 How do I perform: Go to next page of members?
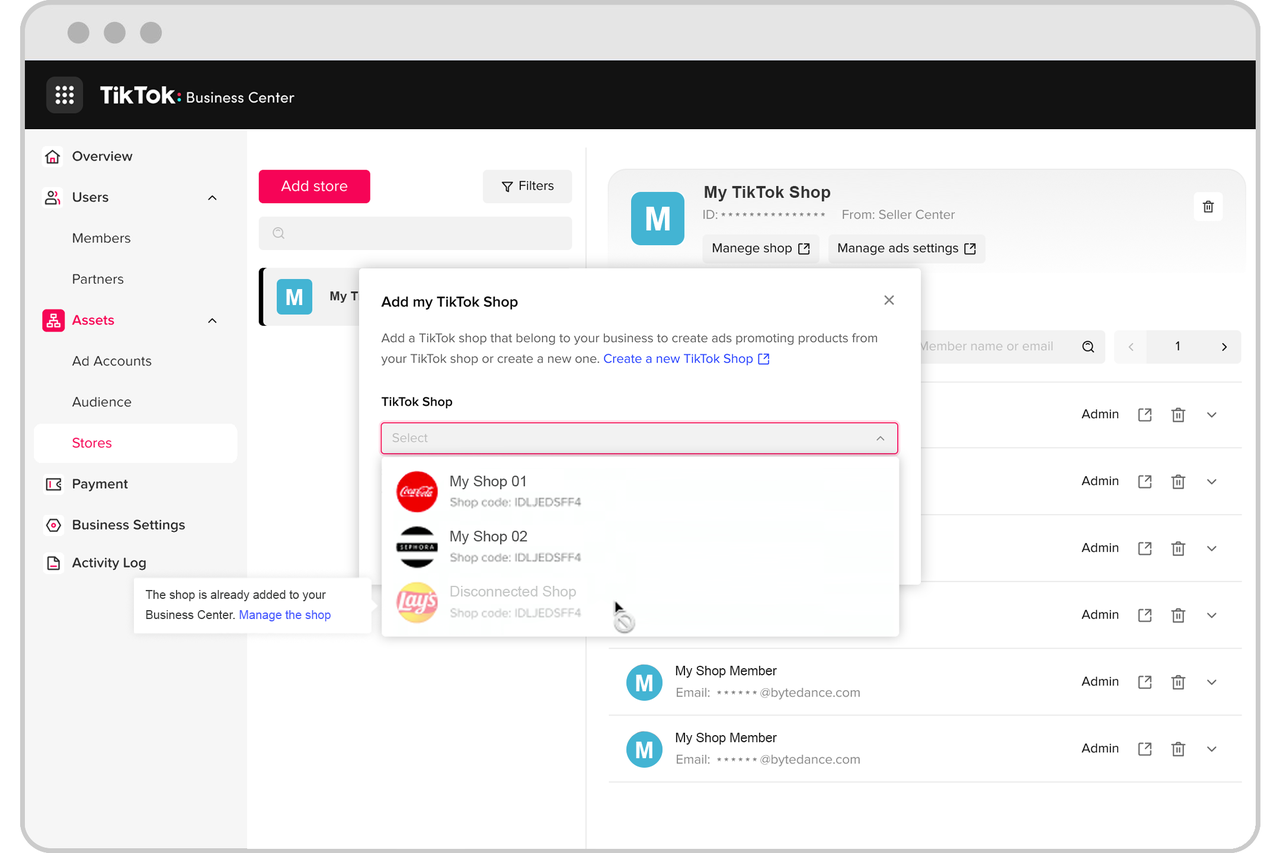(1224, 347)
